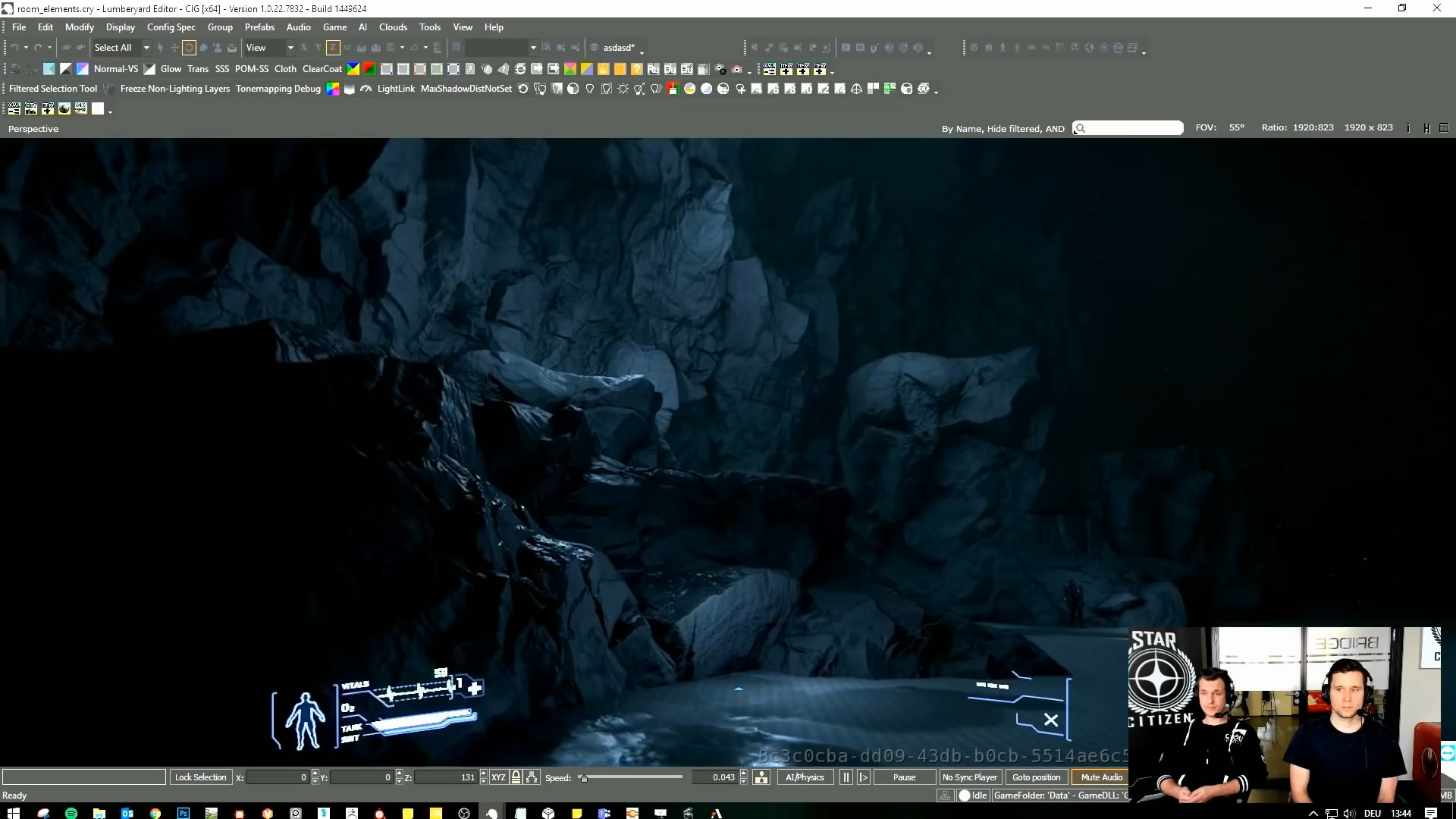Click the Lock Selection button
Image resolution: width=1456 pixels, height=819 pixels.
200,777
